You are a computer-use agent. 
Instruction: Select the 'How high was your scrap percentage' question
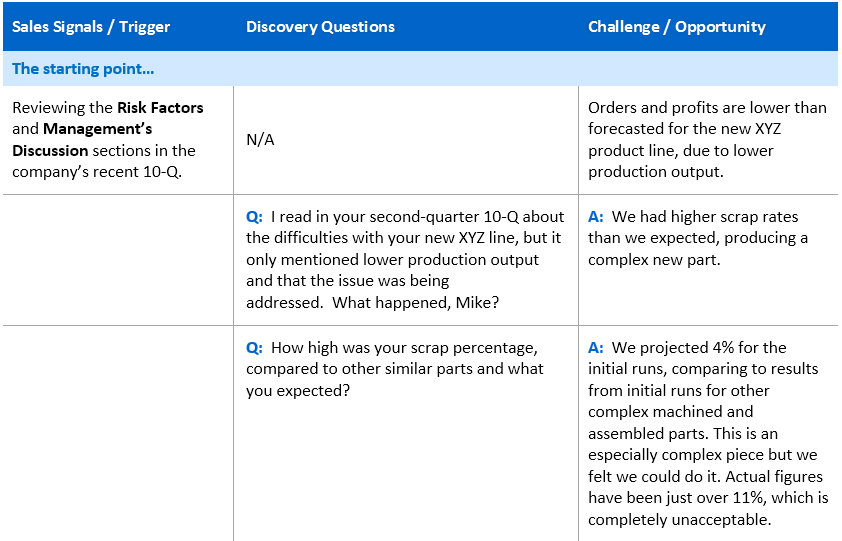pyautogui.click(x=395, y=369)
